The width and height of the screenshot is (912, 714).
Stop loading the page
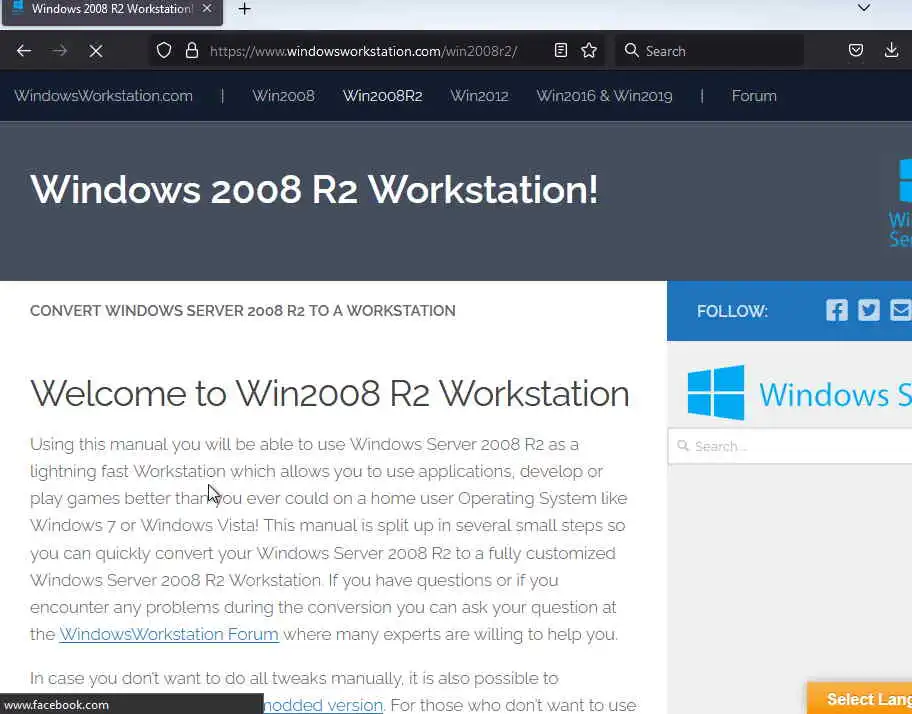click(x=96, y=51)
